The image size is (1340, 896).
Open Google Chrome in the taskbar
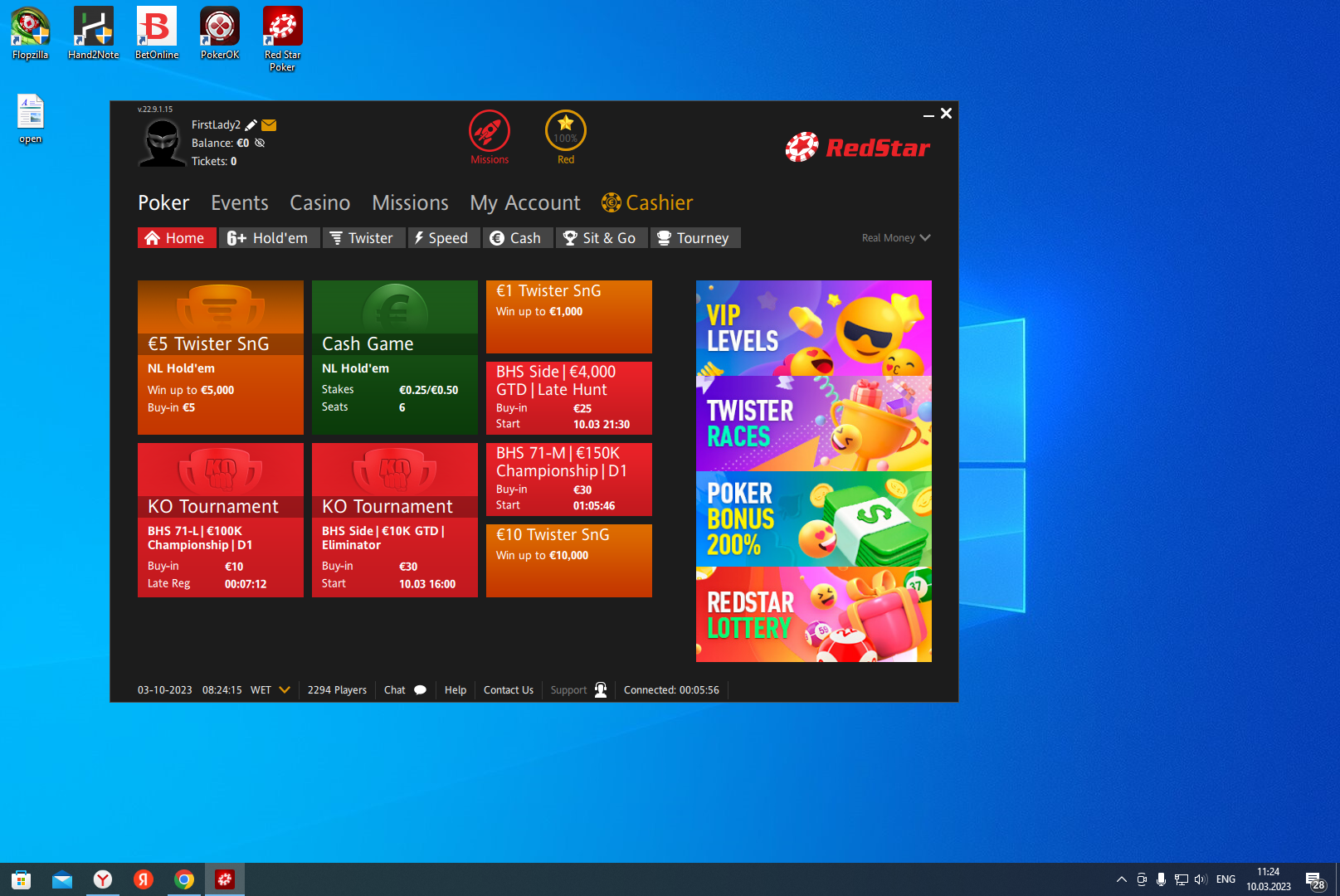[x=184, y=879]
